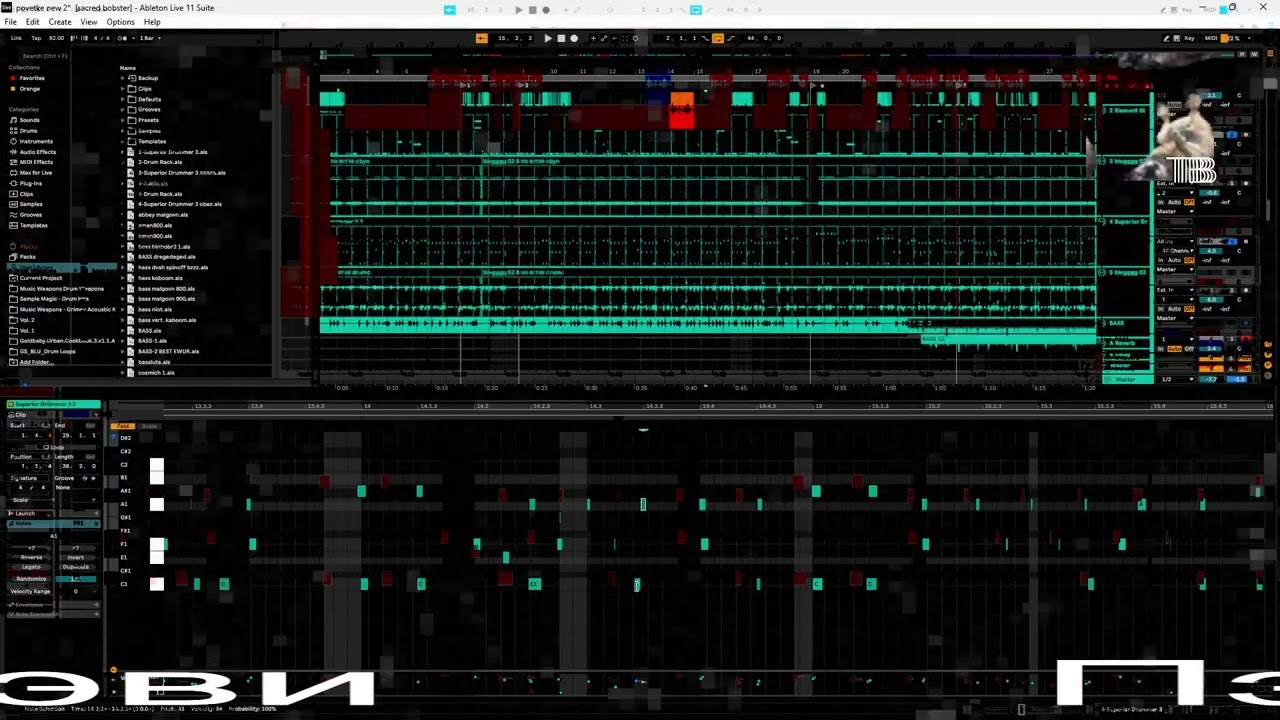Expand bass koboom.als set

click(x=124, y=278)
